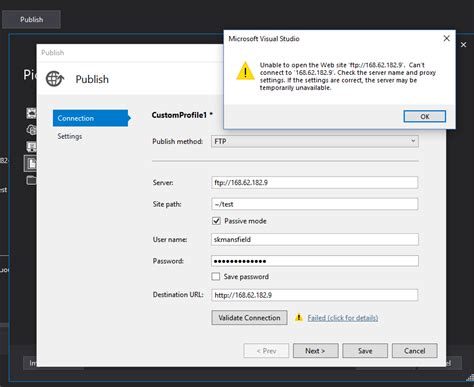The width and height of the screenshot is (474, 387).
Task: Close the background Pick a publish target window
Action: click(x=463, y=45)
